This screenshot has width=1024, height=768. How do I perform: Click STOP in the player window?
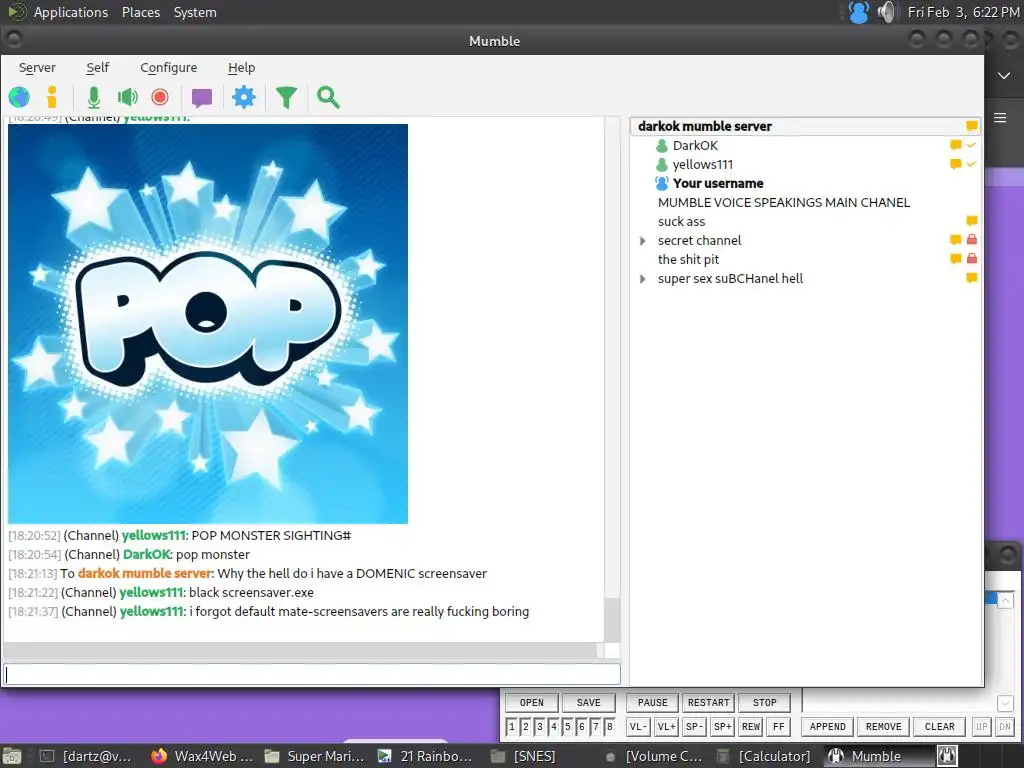(x=765, y=703)
